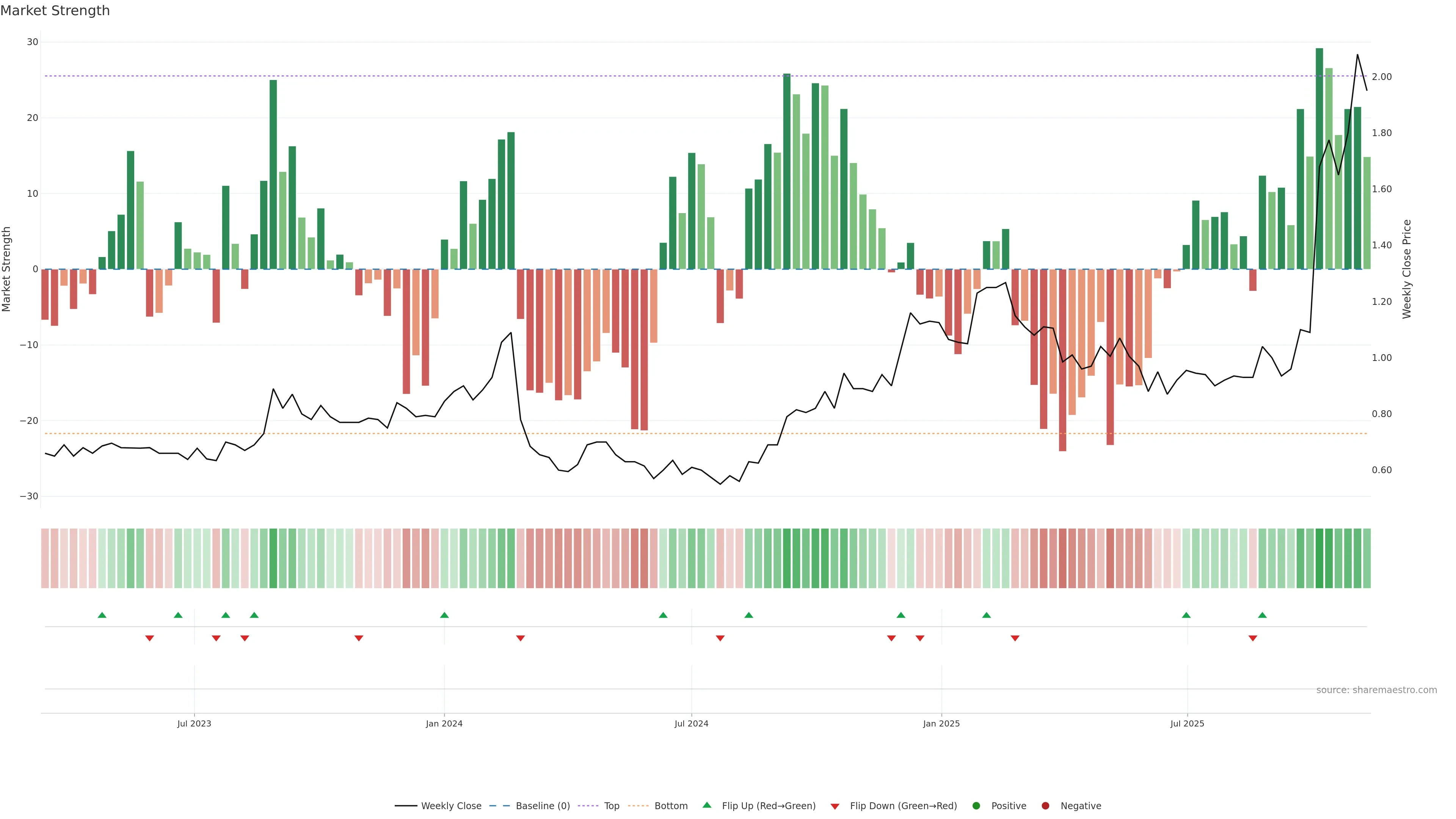The height and width of the screenshot is (819, 1456).
Task: Click the Weekly Close Price axis title
Action: [x=1407, y=269]
